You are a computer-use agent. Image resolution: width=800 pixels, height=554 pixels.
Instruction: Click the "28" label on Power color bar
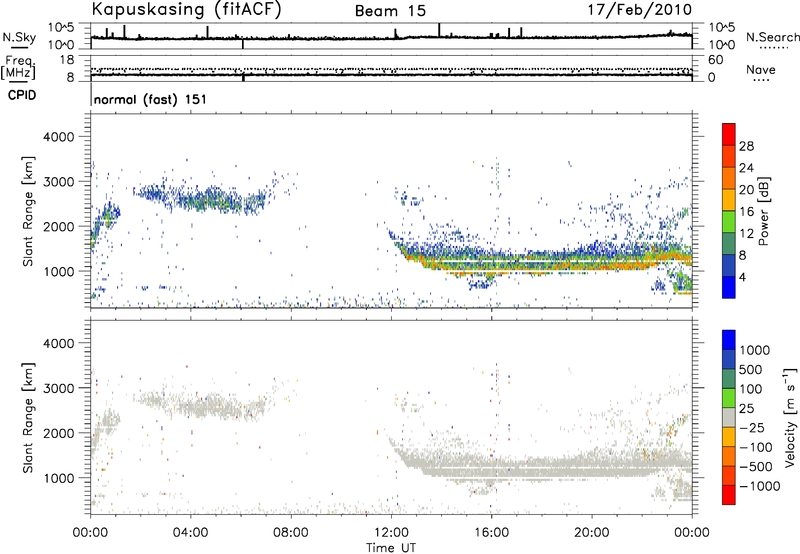point(746,146)
